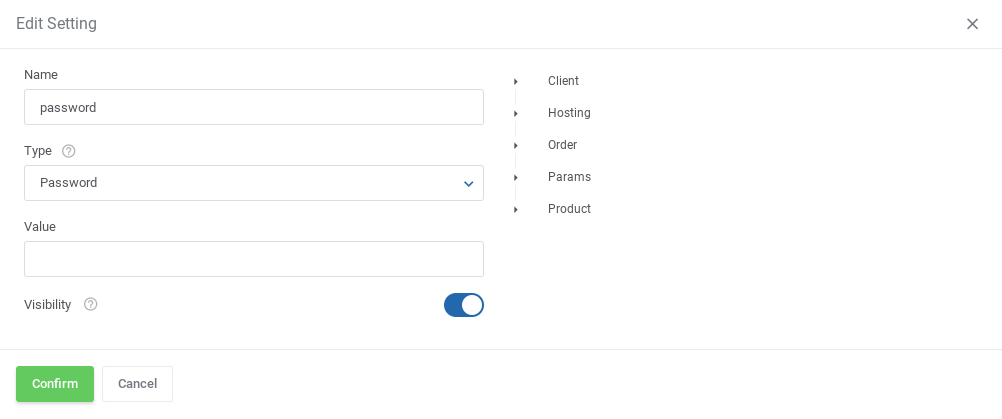The width and height of the screenshot is (1002, 419).
Task: Expand the Params tree arrow
Action: [x=516, y=178]
